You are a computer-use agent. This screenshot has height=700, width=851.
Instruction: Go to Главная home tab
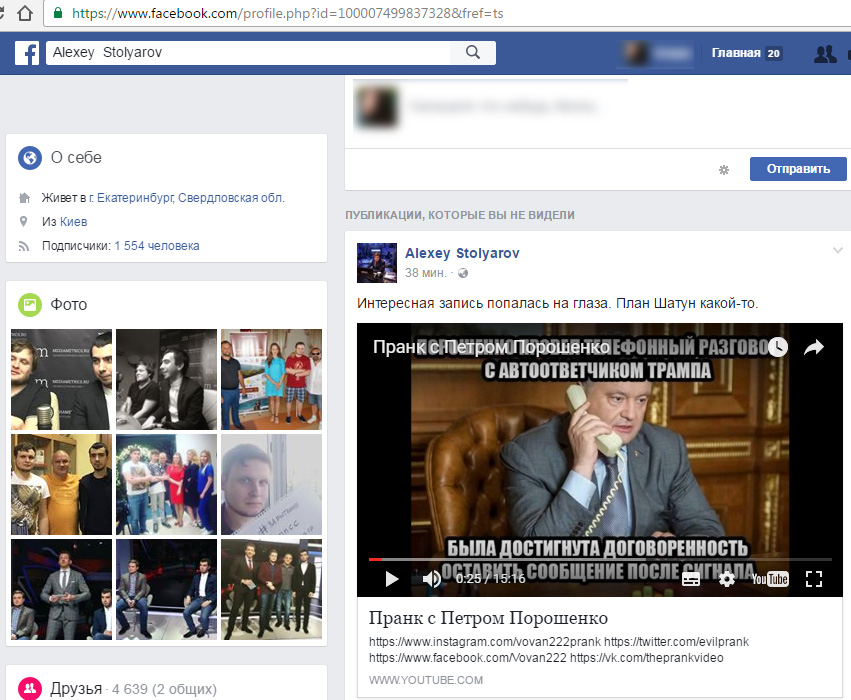[x=736, y=54]
